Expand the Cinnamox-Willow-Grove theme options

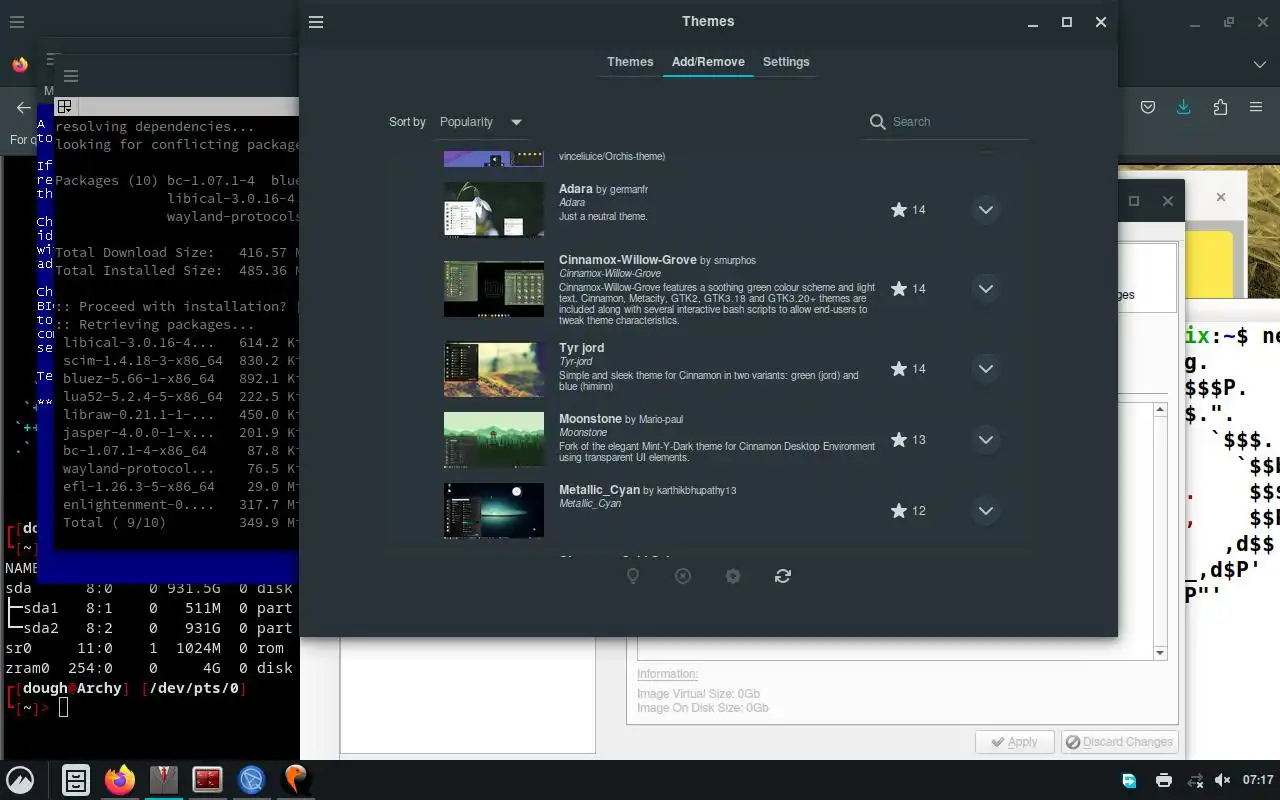pos(985,289)
